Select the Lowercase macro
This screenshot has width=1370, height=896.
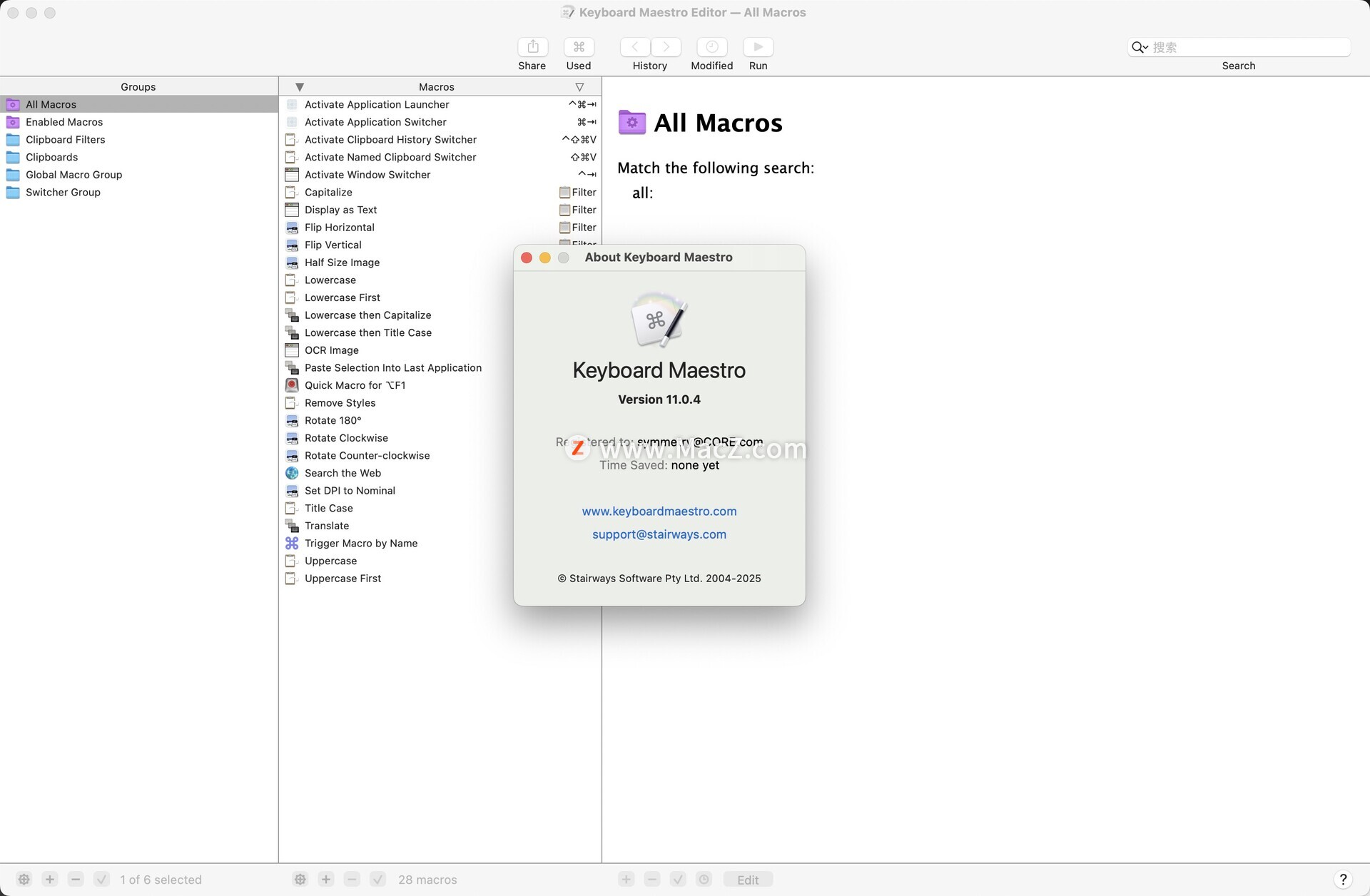coord(396,280)
